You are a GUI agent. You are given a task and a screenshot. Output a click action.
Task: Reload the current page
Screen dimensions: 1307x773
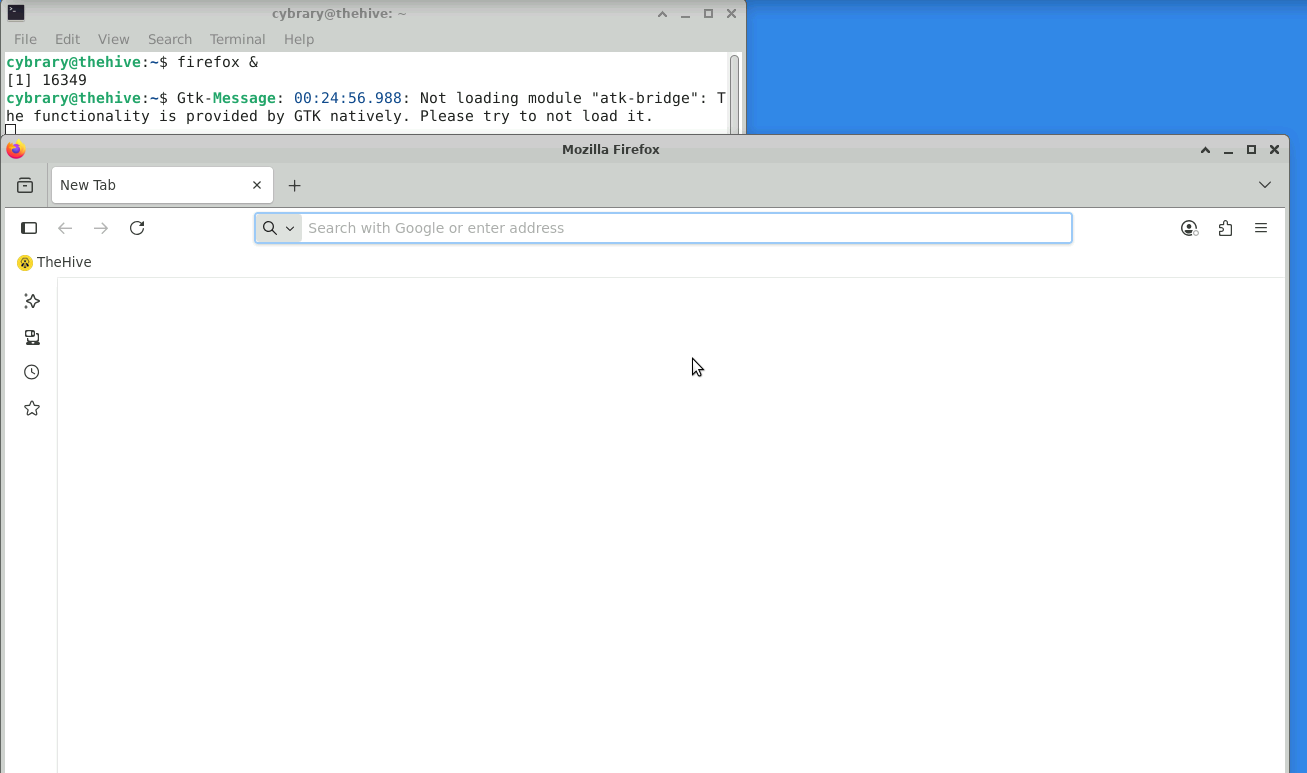pos(137,228)
